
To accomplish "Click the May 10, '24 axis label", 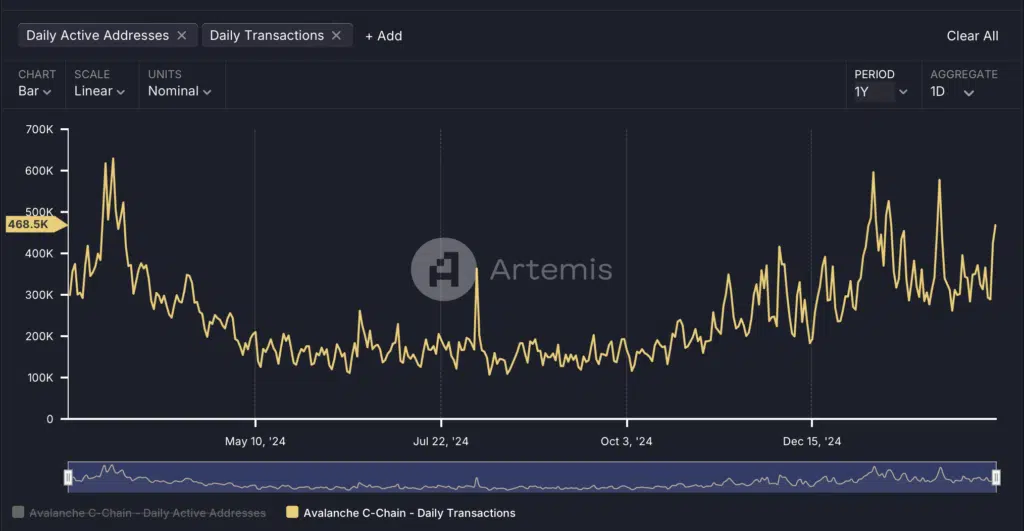I will click(255, 442).
